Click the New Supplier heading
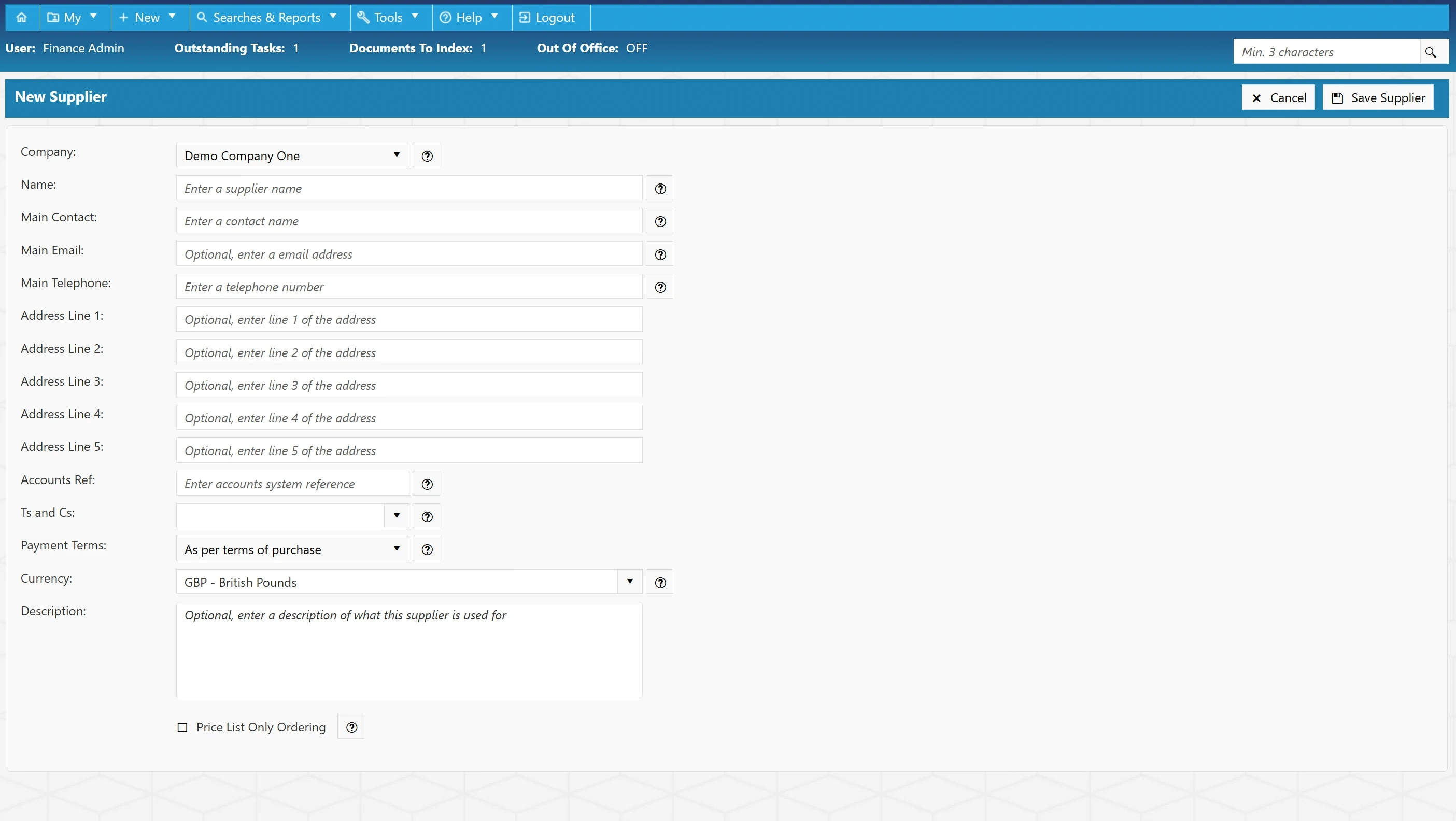Image resolution: width=1456 pixels, height=821 pixels. point(61,96)
